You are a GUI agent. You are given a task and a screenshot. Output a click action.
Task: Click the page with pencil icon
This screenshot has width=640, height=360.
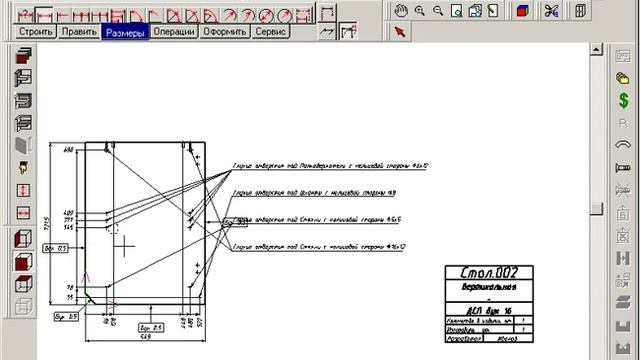(493, 11)
